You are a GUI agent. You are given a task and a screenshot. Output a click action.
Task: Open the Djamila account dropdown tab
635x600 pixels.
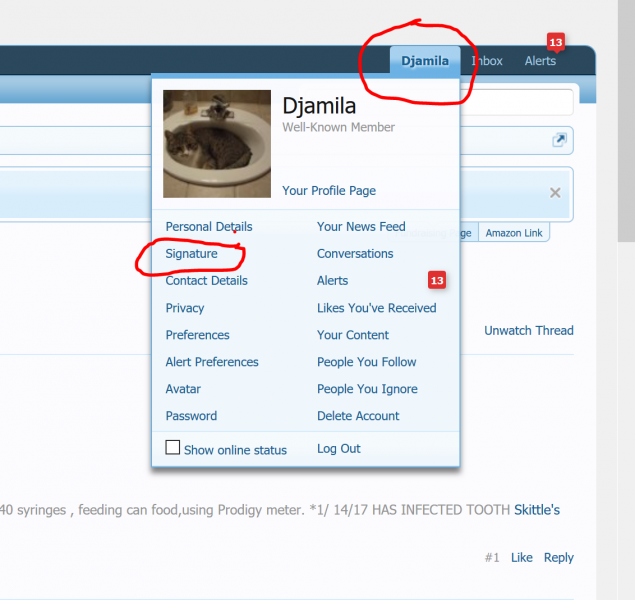425,61
